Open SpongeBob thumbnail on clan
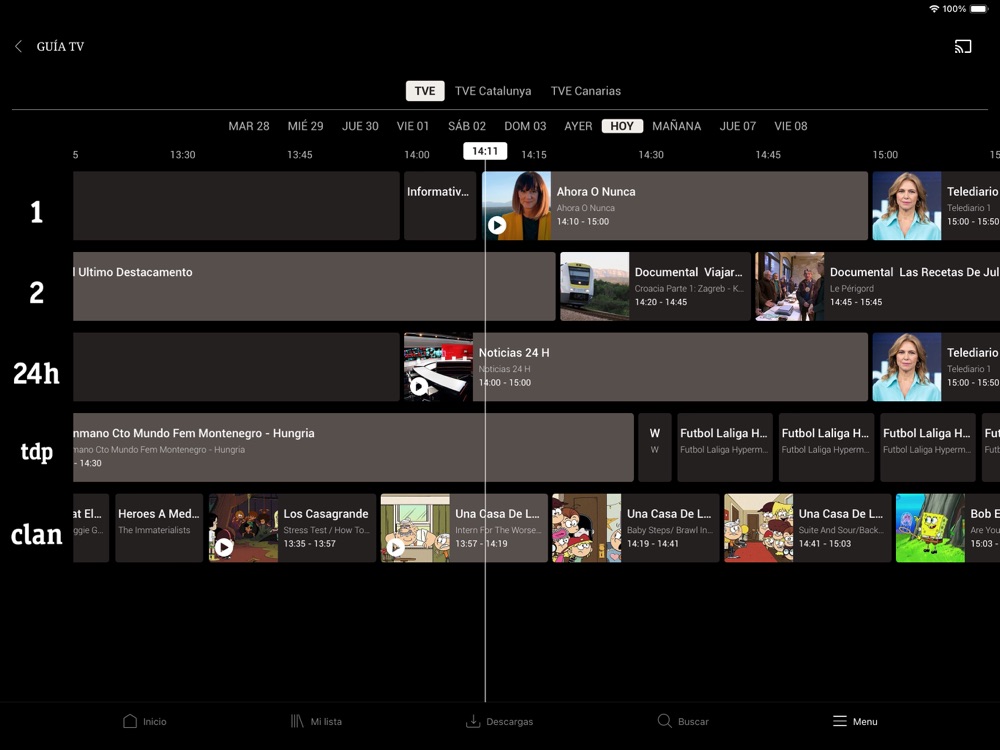 [930, 528]
